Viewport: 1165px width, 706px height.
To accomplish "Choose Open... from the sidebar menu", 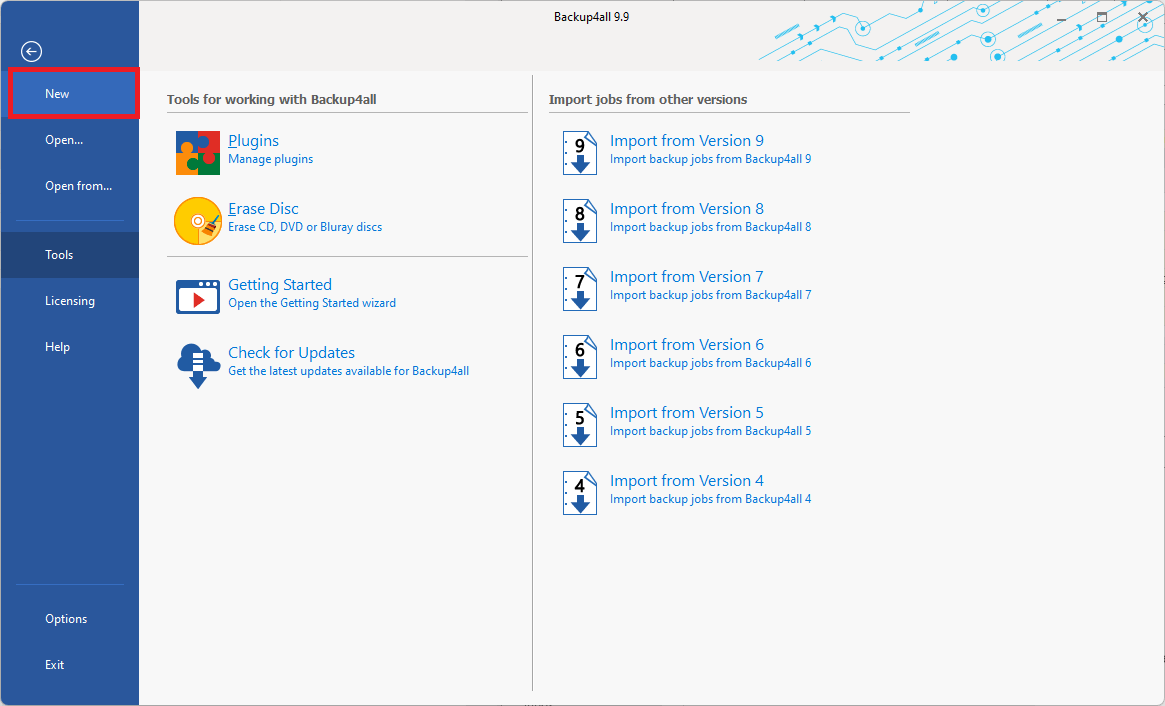I will pyautogui.click(x=64, y=140).
